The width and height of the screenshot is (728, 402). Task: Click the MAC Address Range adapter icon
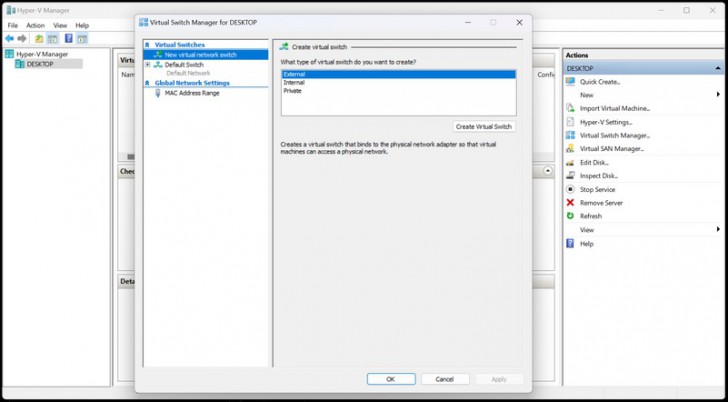tap(158, 93)
